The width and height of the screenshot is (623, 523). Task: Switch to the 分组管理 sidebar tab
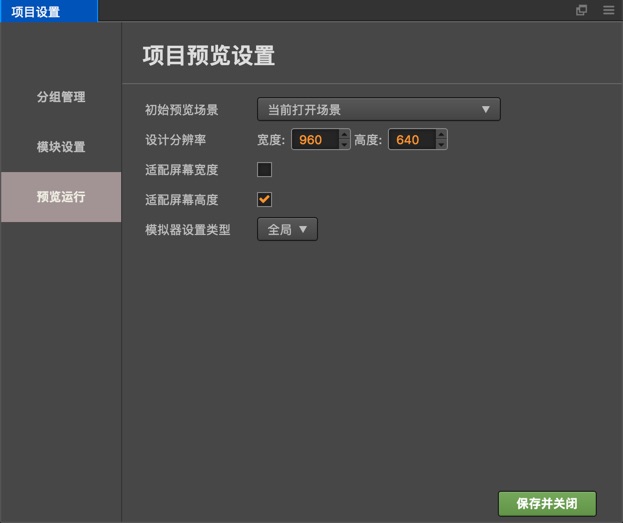click(61, 97)
